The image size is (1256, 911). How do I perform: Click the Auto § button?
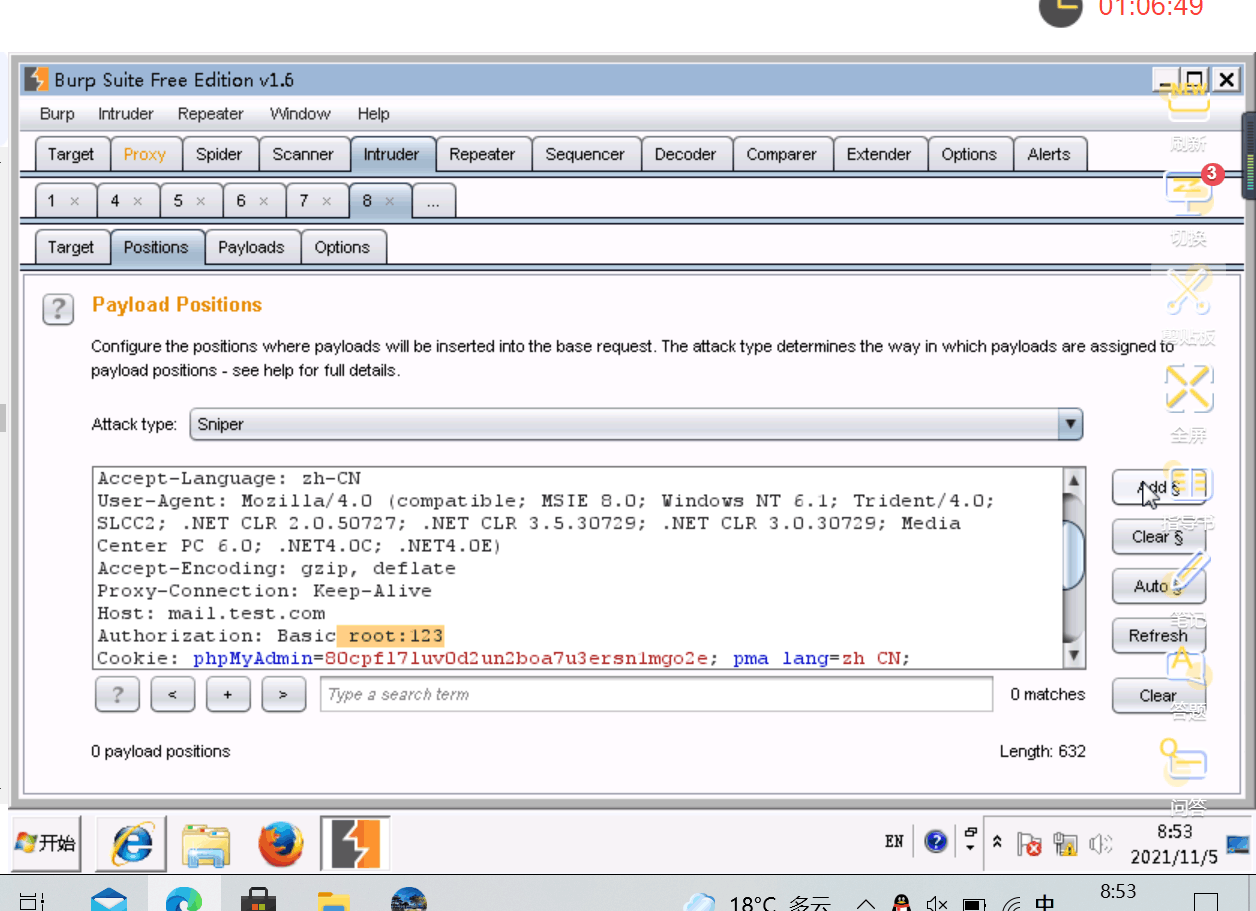(x=1159, y=586)
